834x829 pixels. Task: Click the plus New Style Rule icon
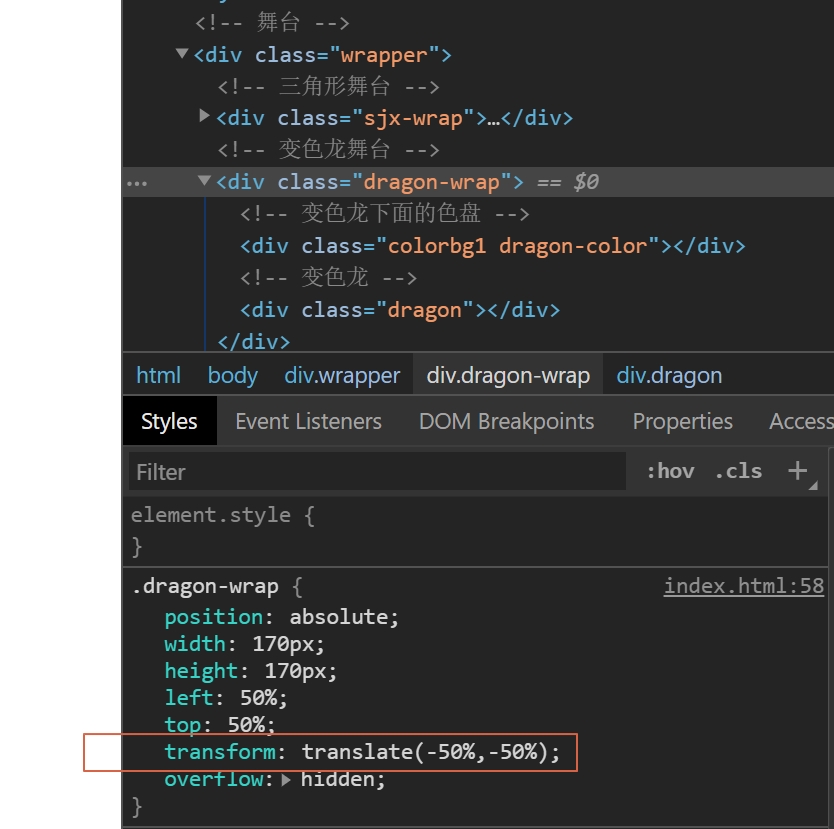[797, 471]
